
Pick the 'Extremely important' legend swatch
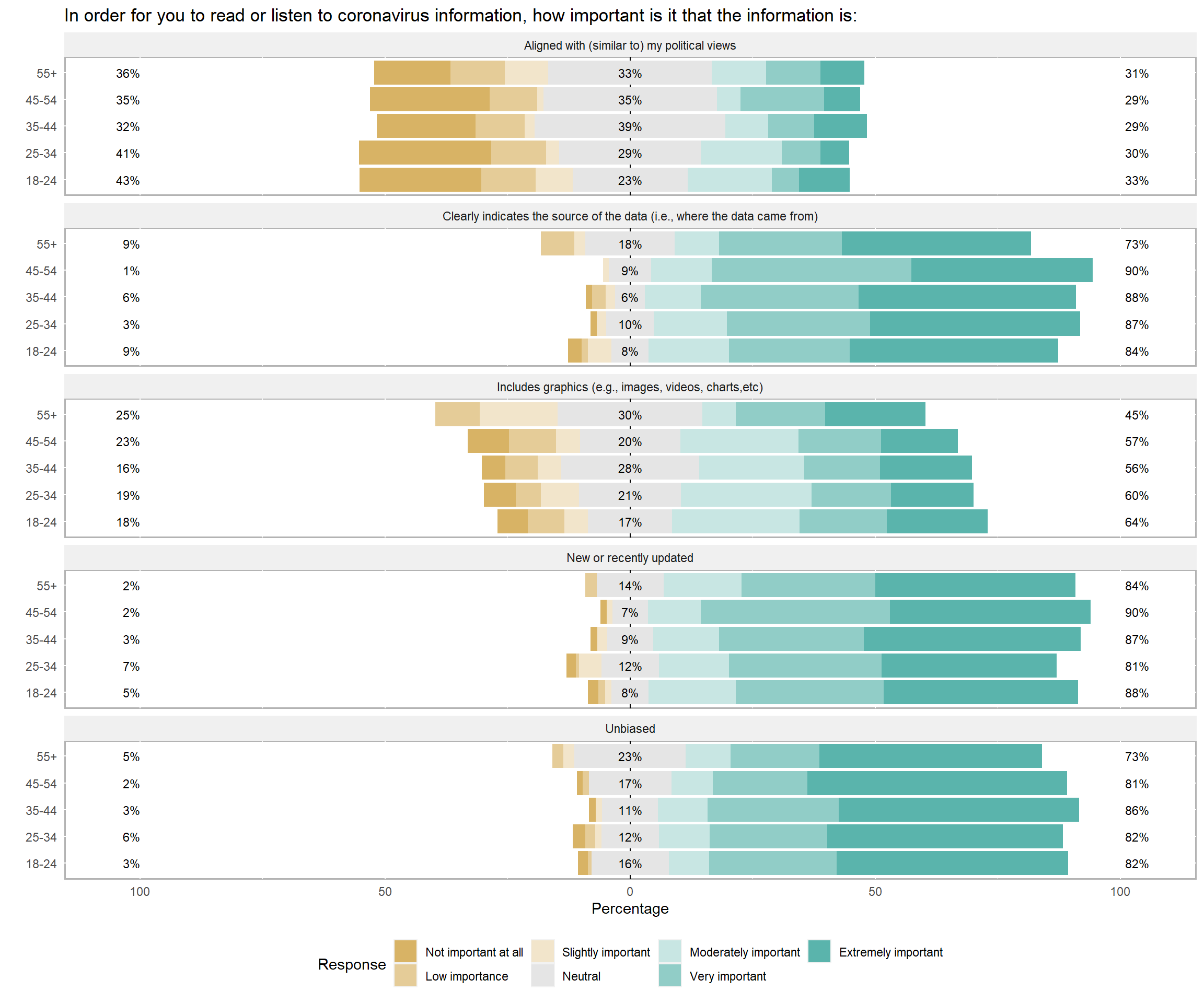[x=819, y=951]
